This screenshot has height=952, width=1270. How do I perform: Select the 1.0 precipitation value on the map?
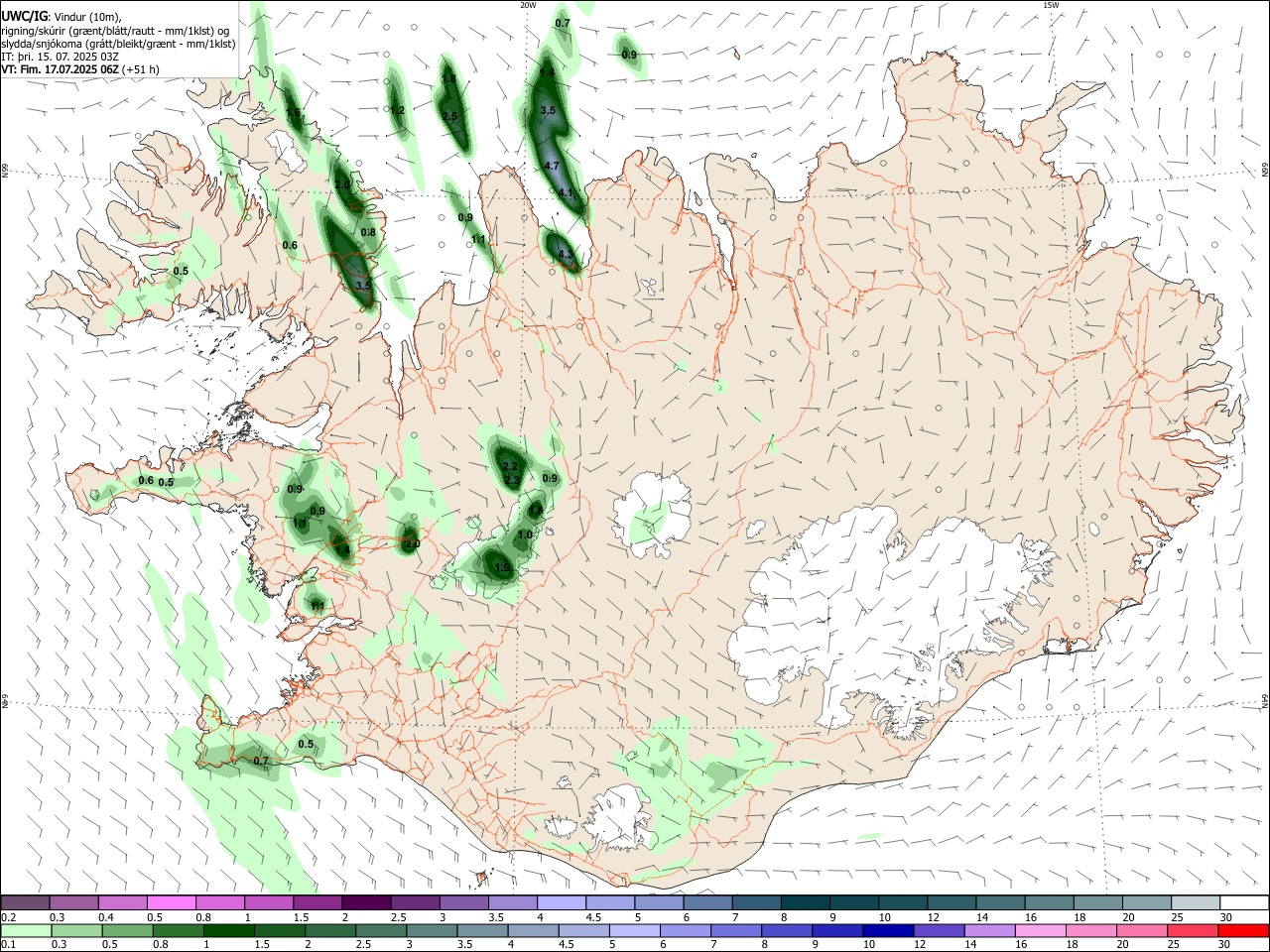[x=525, y=535]
